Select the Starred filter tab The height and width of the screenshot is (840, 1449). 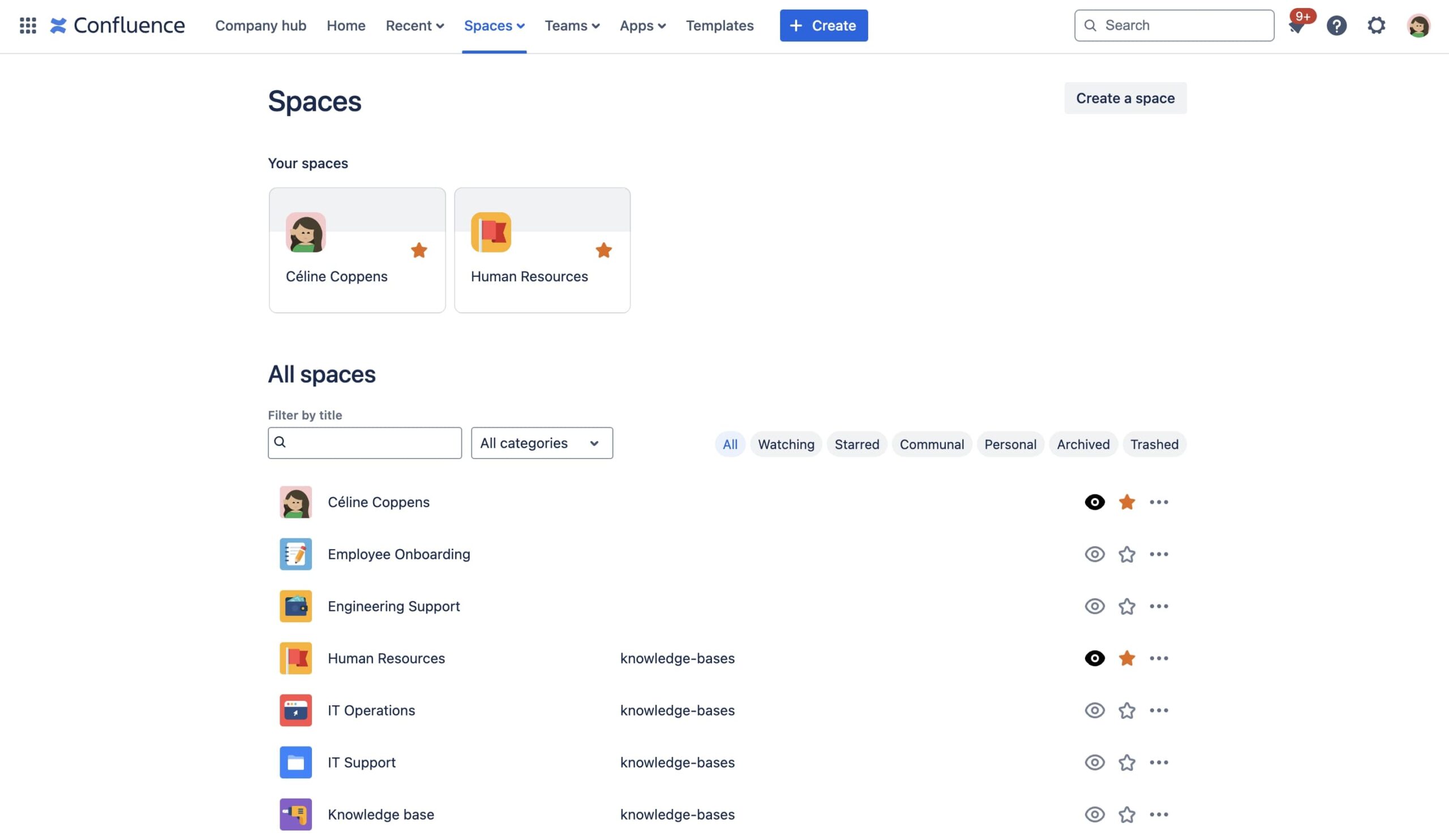pyautogui.click(x=857, y=444)
